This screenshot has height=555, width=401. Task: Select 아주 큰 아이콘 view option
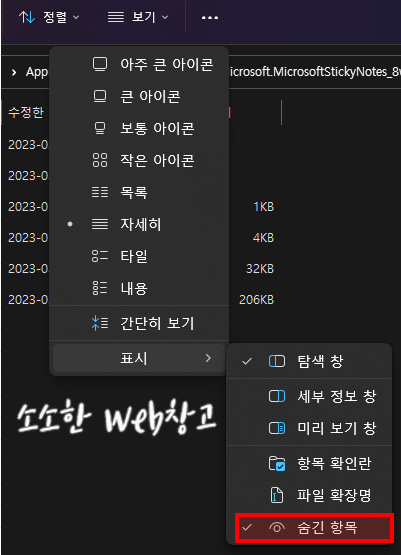point(139,65)
